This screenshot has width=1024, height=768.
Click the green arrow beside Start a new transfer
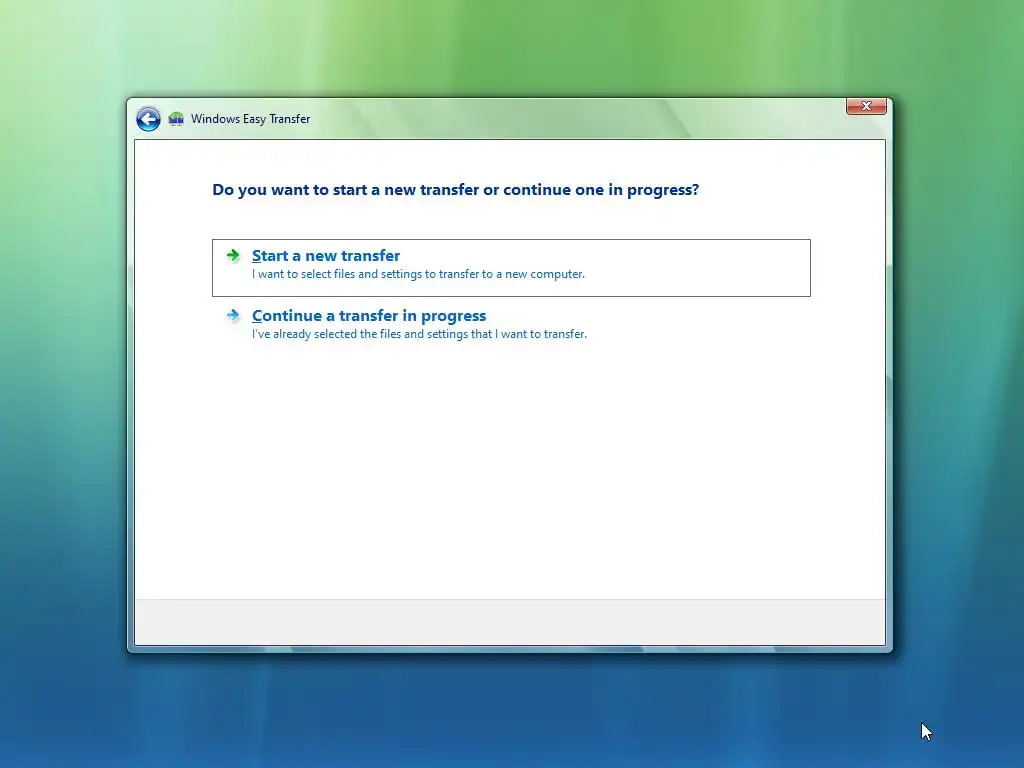[x=232, y=255]
